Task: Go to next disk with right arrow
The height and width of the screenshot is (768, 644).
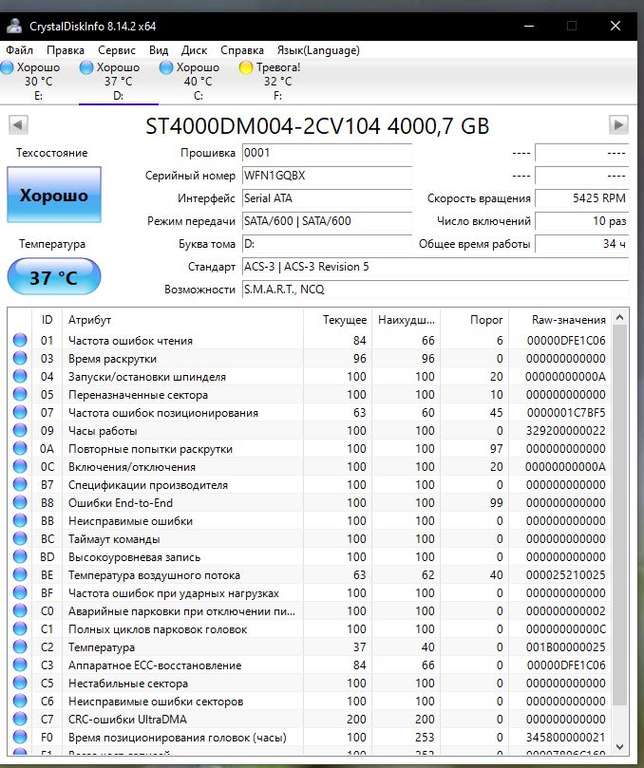Action: pyautogui.click(x=619, y=124)
